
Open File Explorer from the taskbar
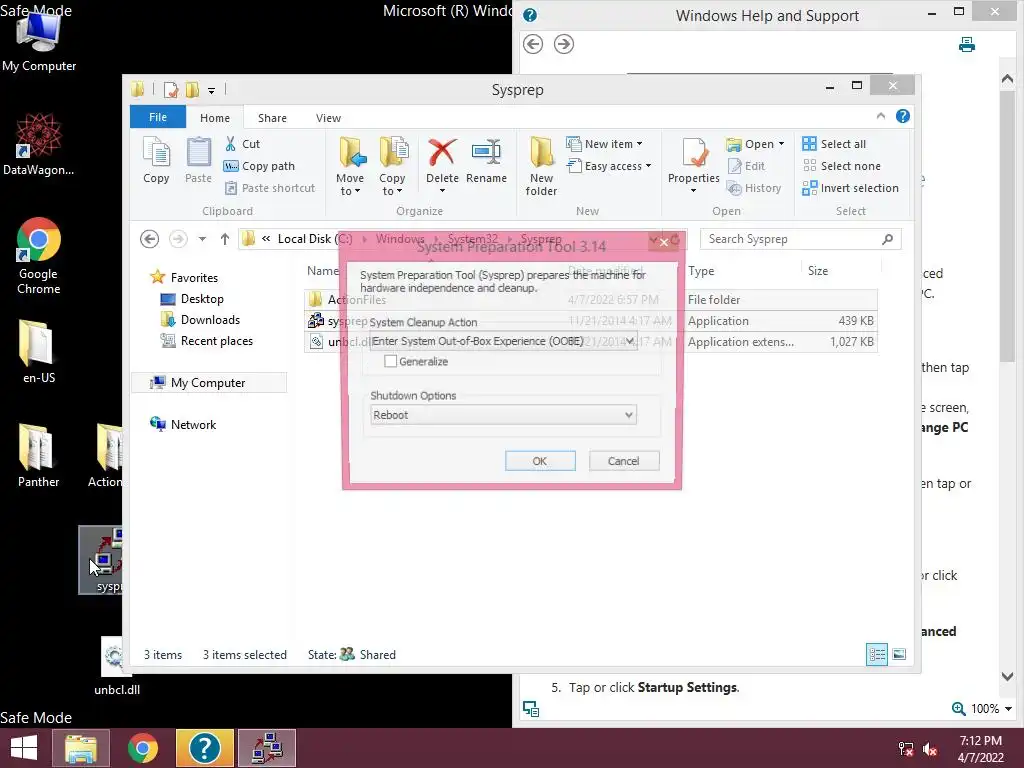point(80,748)
